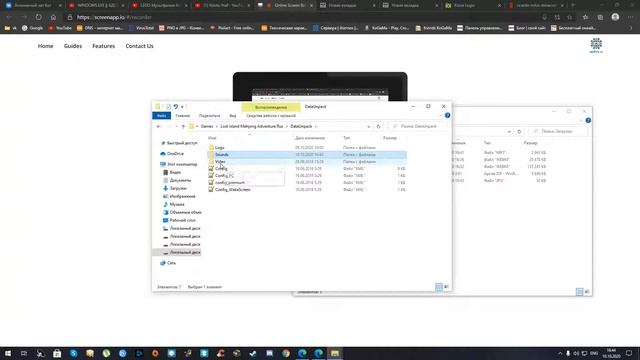Viewport: 640px width, 360px height.
Task: Open the VirusTotal bookmark
Action: (141, 28)
